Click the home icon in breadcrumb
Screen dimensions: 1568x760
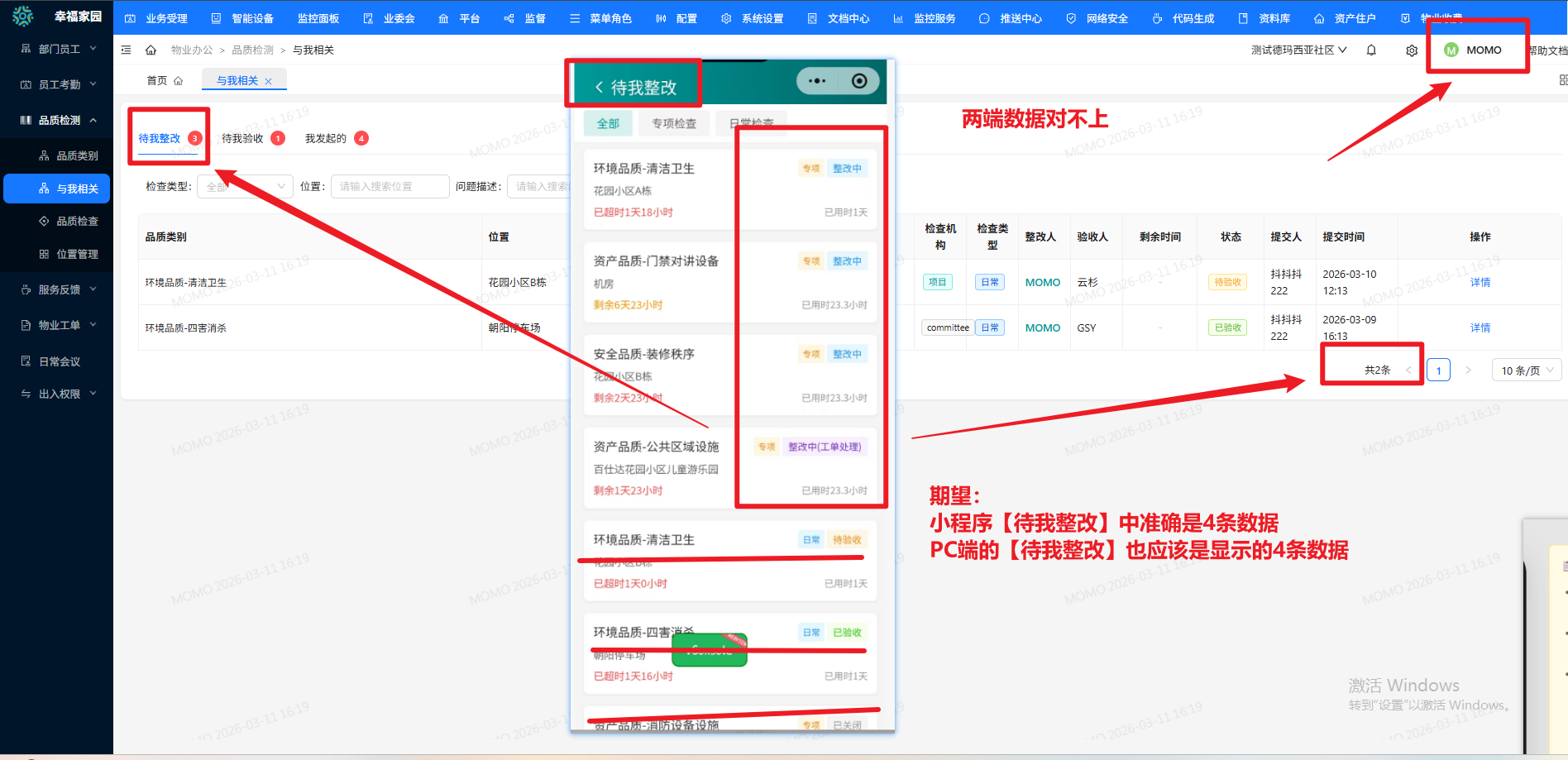click(x=151, y=50)
